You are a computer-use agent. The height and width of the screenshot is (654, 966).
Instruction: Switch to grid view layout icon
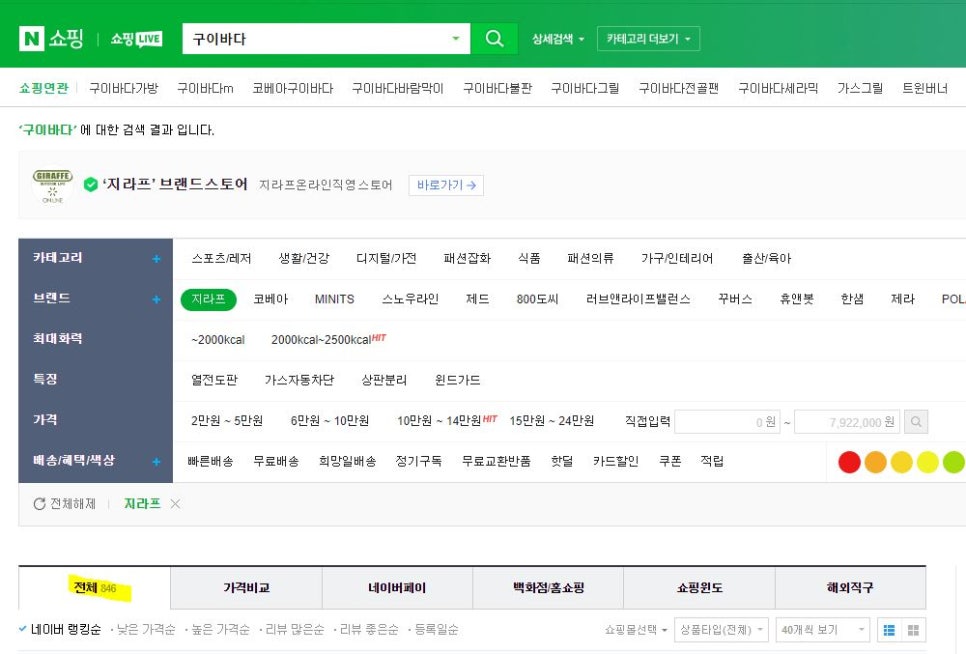pos(914,630)
